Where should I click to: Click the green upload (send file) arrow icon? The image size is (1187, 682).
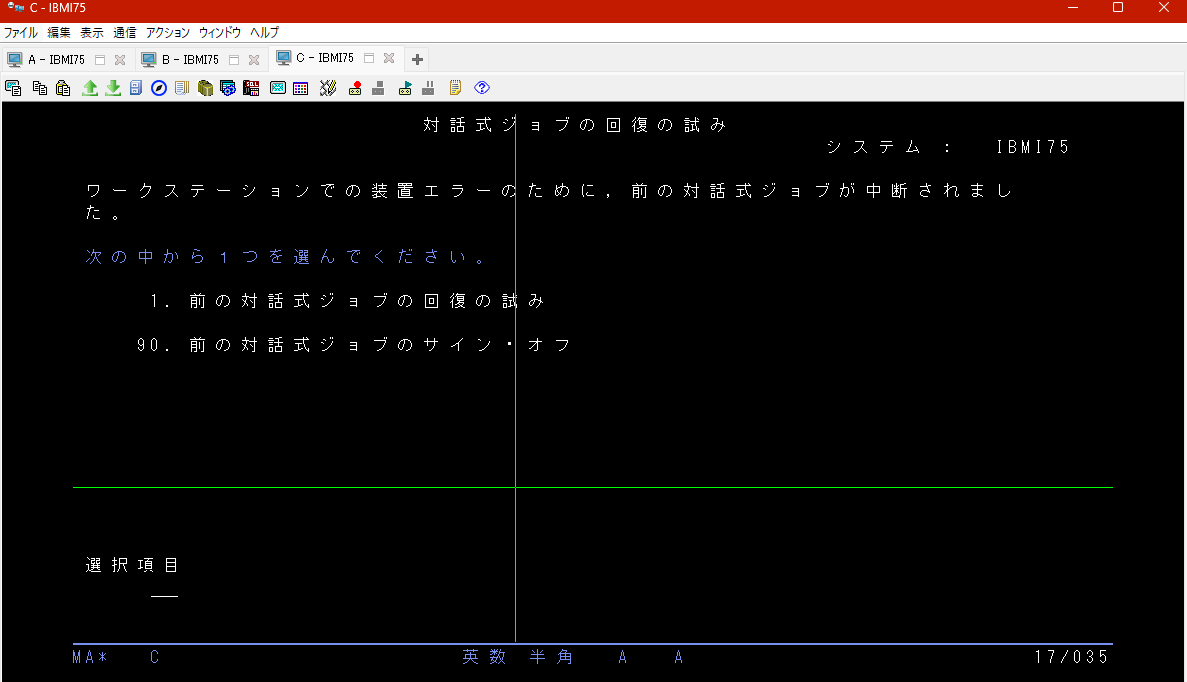[x=90, y=88]
